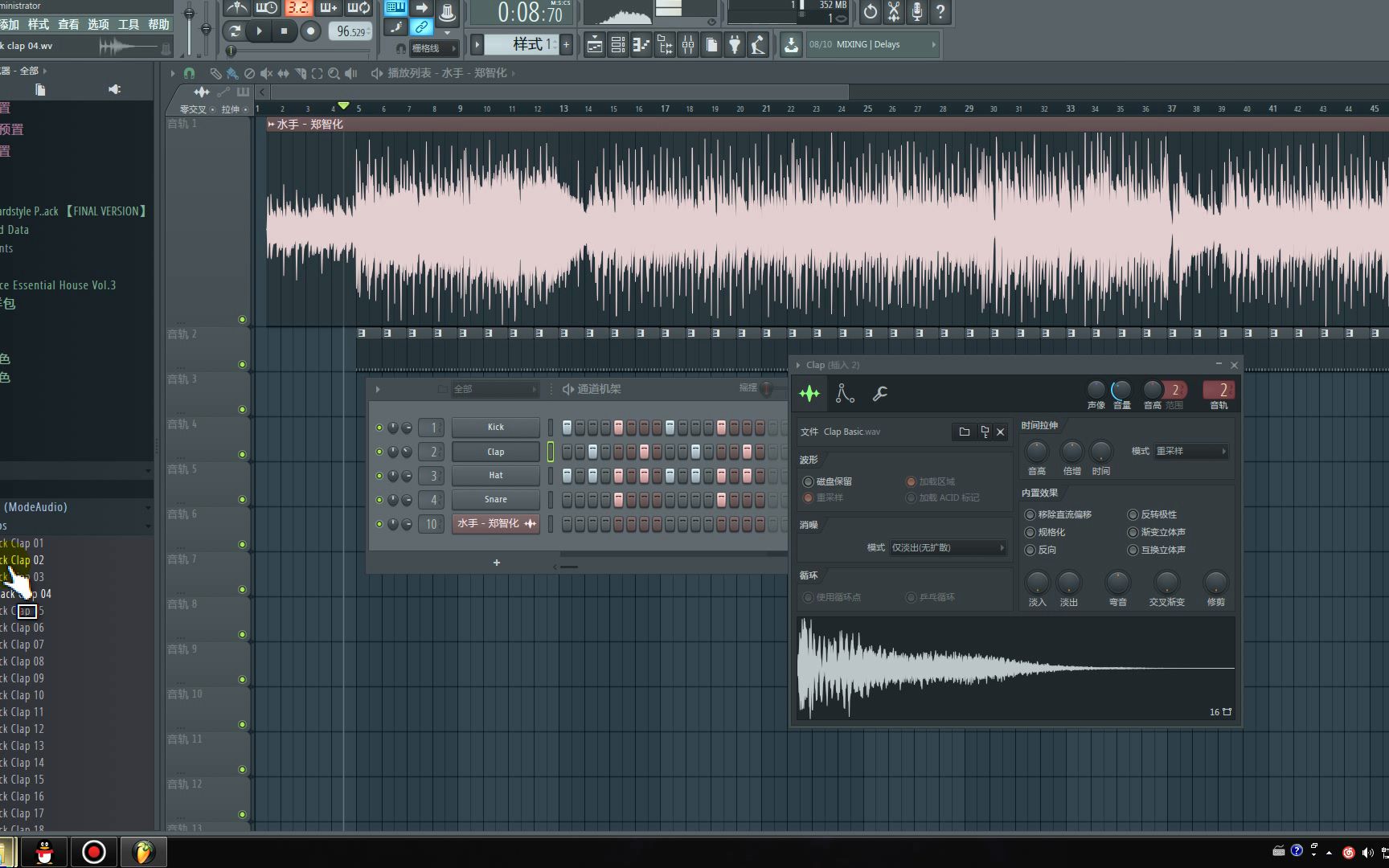This screenshot has width=1389, height=868.
Task: Open the Clap wrench miscellaneous settings tab
Action: [879, 393]
